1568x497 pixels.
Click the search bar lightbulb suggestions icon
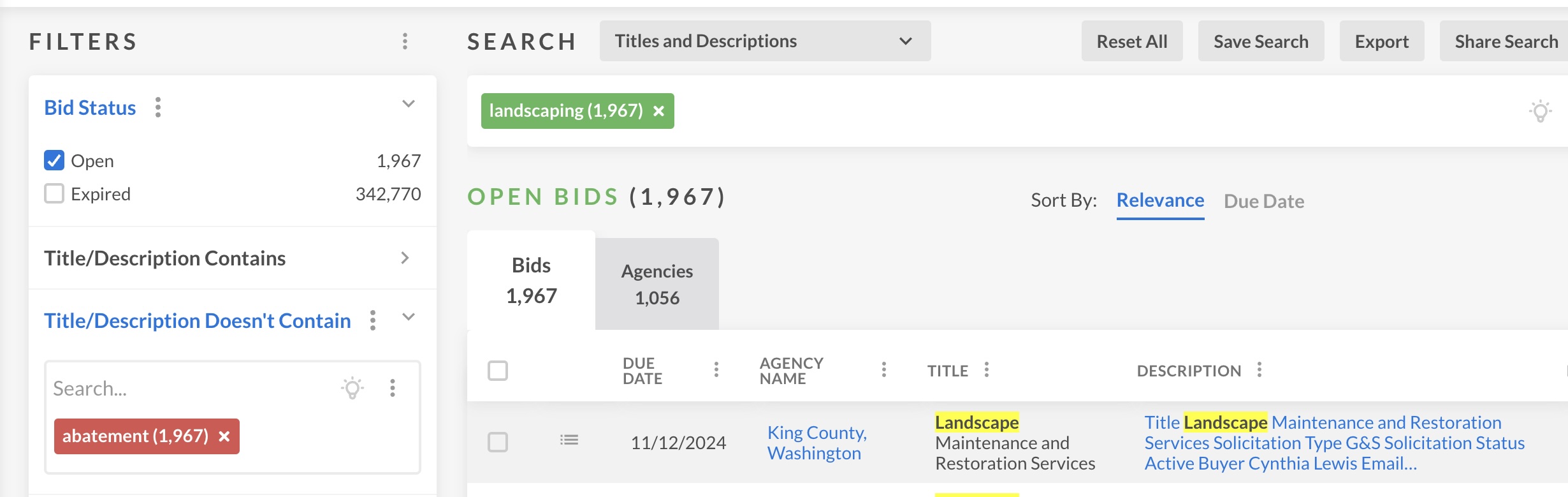(x=1540, y=111)
